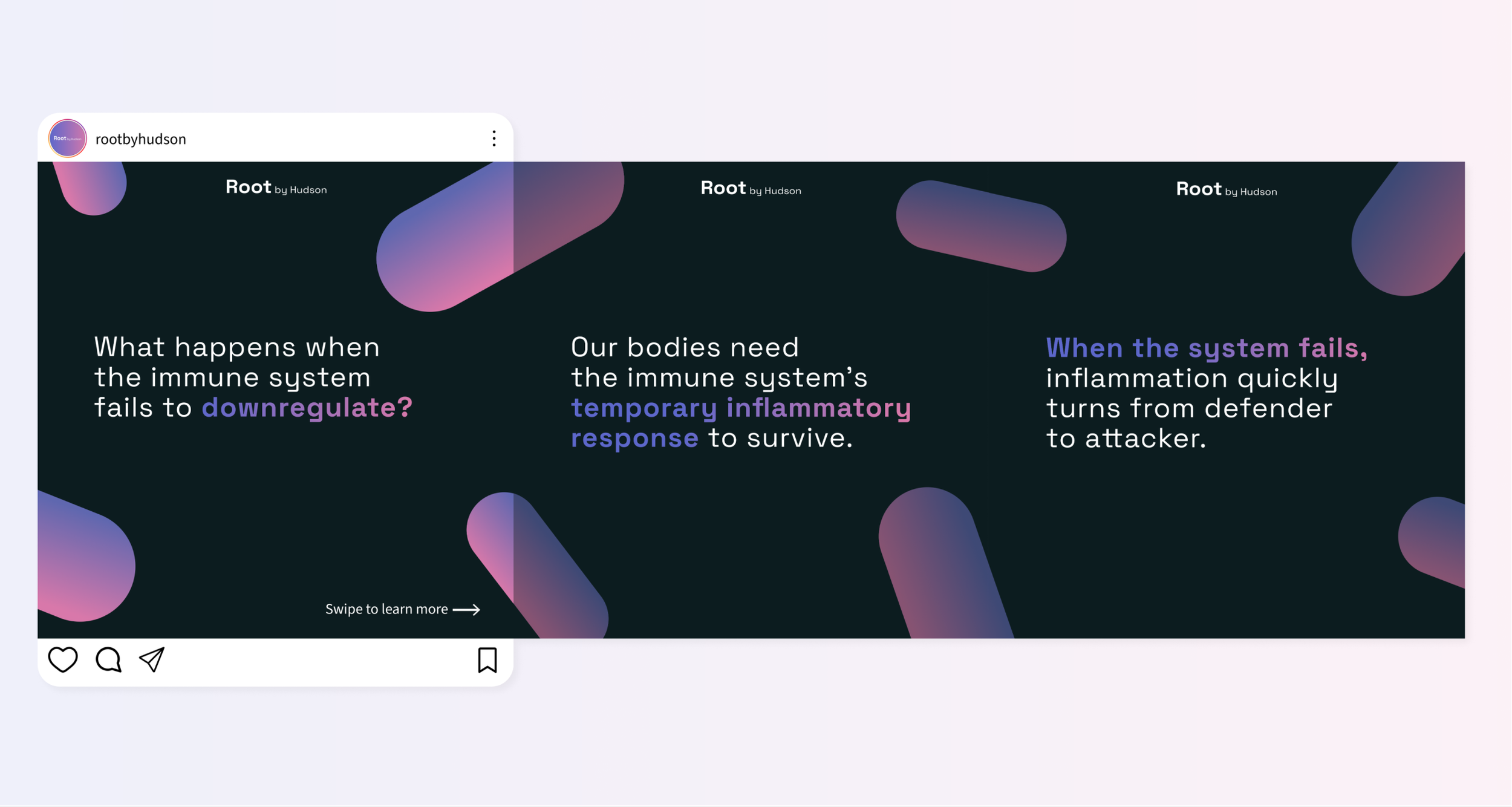Click the 'Swipe to learn more' link
1512x807 pixels.
click(386, 609)
